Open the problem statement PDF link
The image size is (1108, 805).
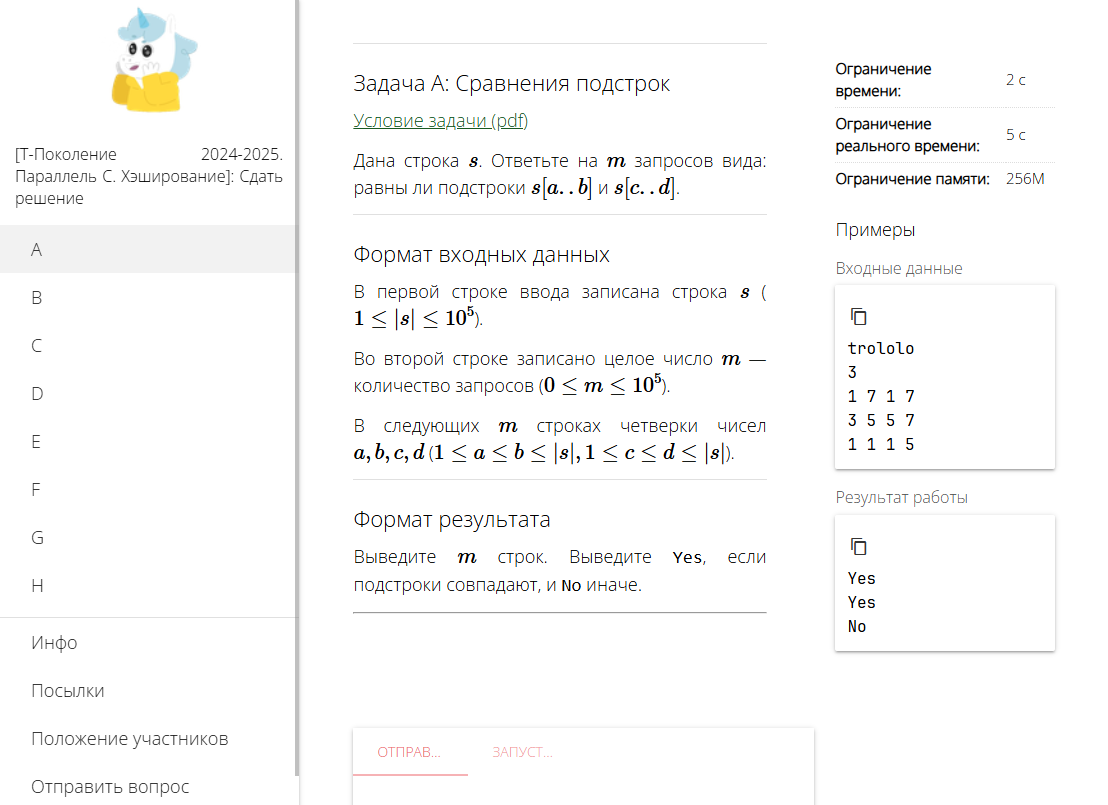click(440, 121)
